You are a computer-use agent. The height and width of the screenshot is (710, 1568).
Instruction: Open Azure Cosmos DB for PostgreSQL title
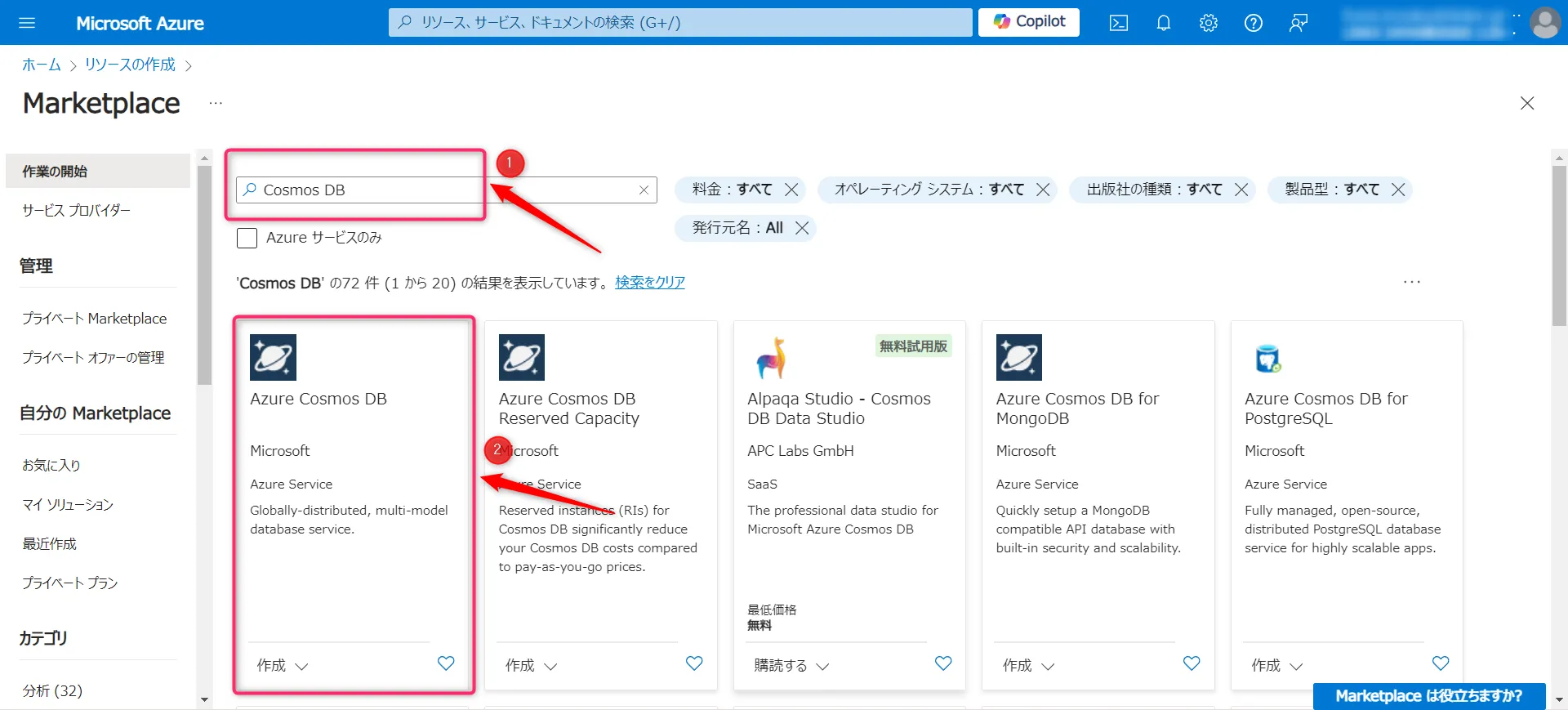(1326, 409)
